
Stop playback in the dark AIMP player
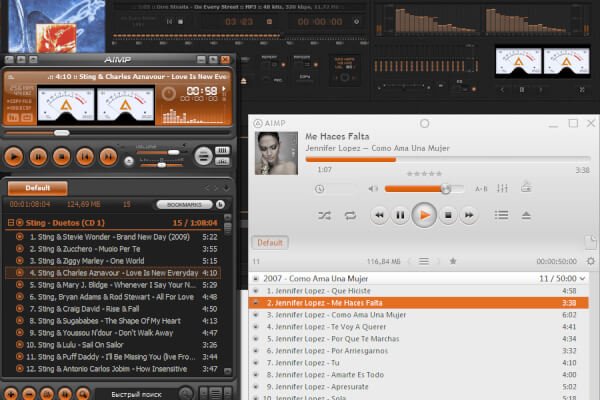[61, 157]
